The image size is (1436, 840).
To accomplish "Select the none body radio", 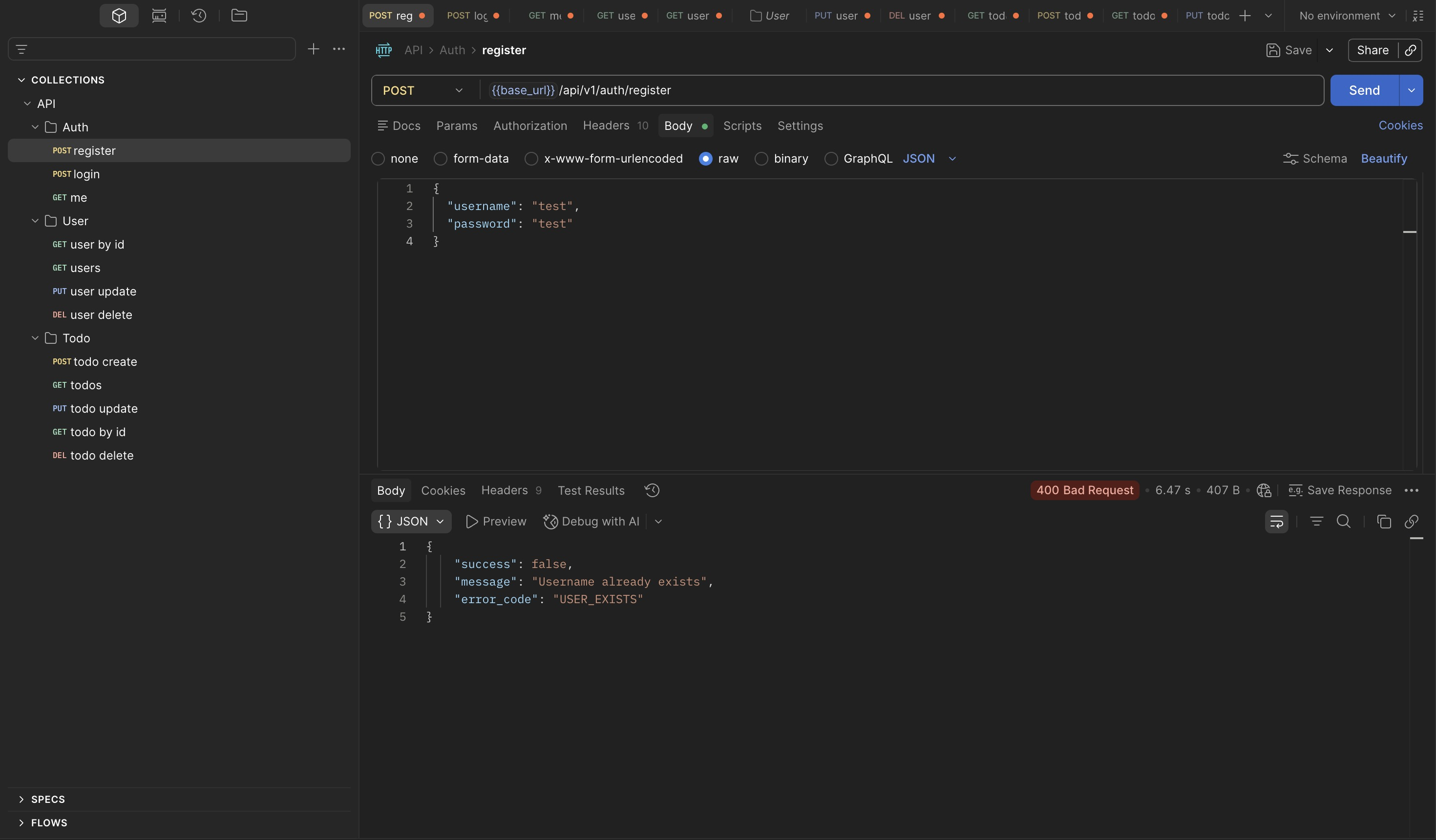I will click(x=379, y=158).
